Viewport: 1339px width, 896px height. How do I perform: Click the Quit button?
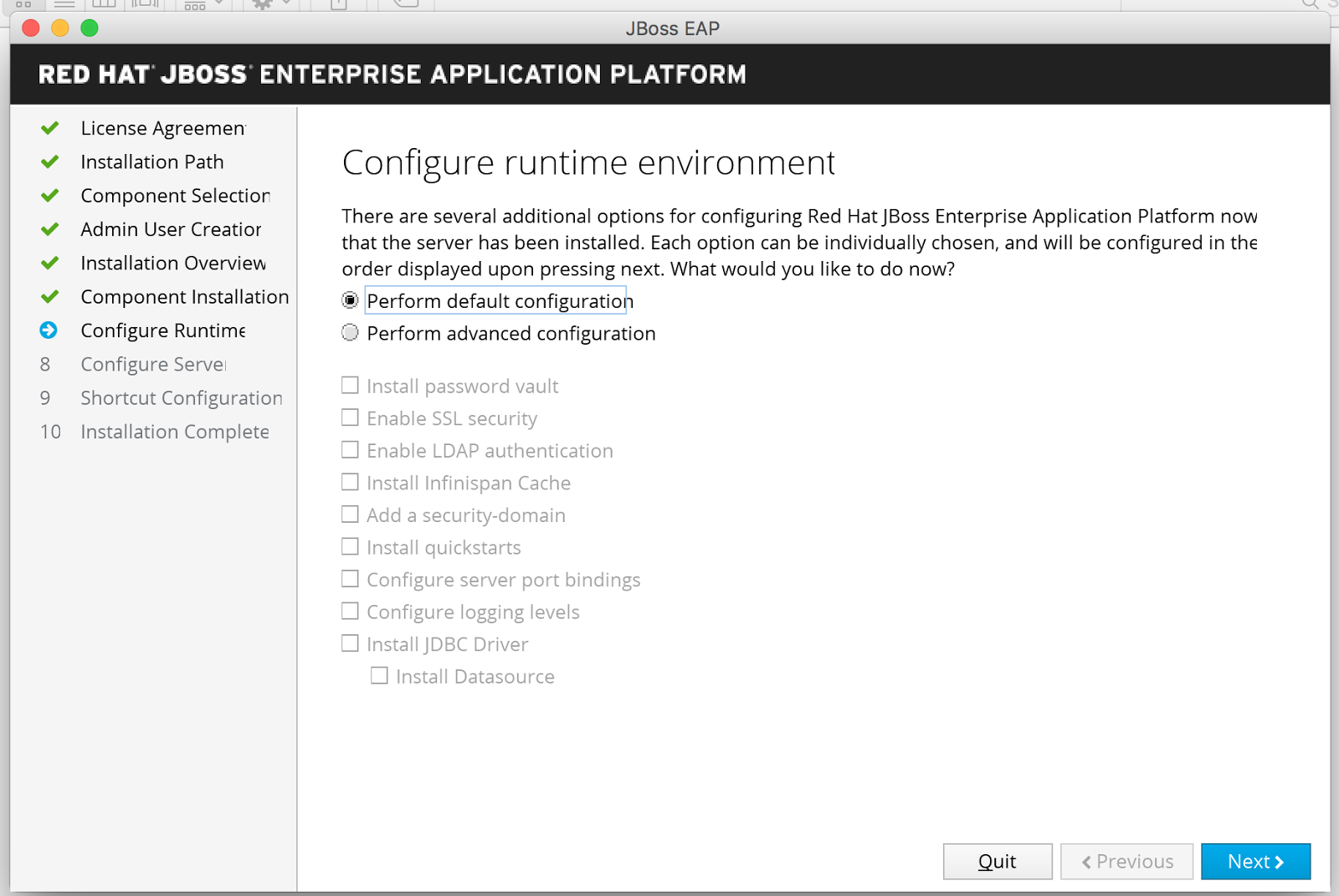point(998,862)
